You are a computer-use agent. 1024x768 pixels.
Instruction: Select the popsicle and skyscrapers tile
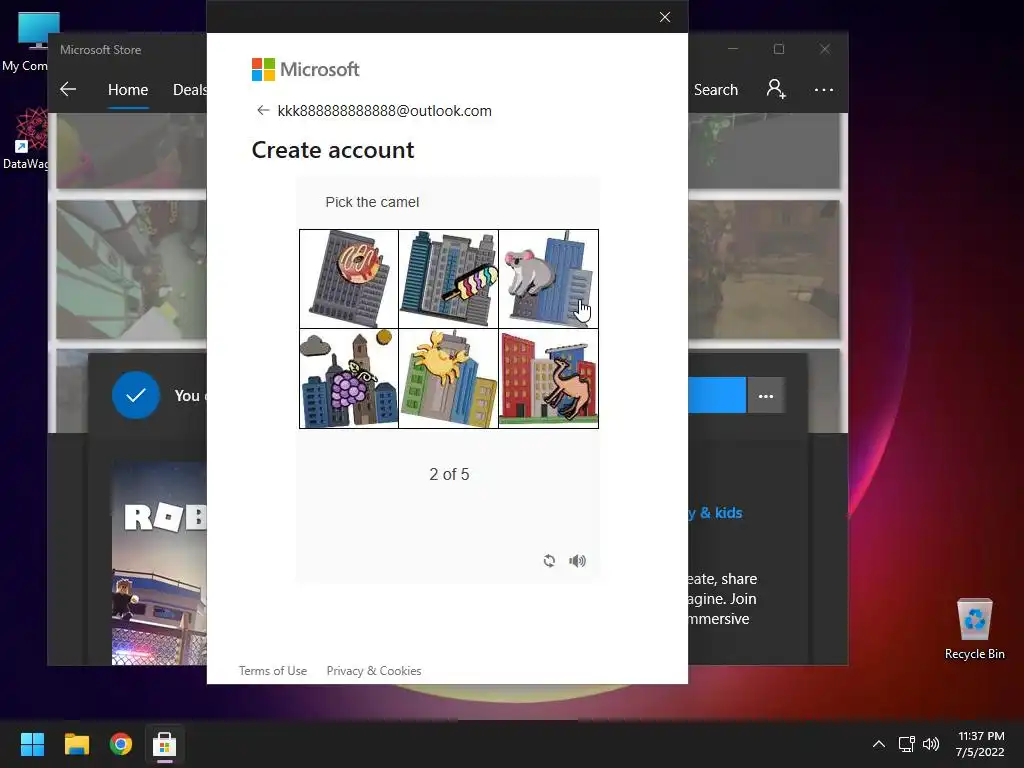coord(449,279)
